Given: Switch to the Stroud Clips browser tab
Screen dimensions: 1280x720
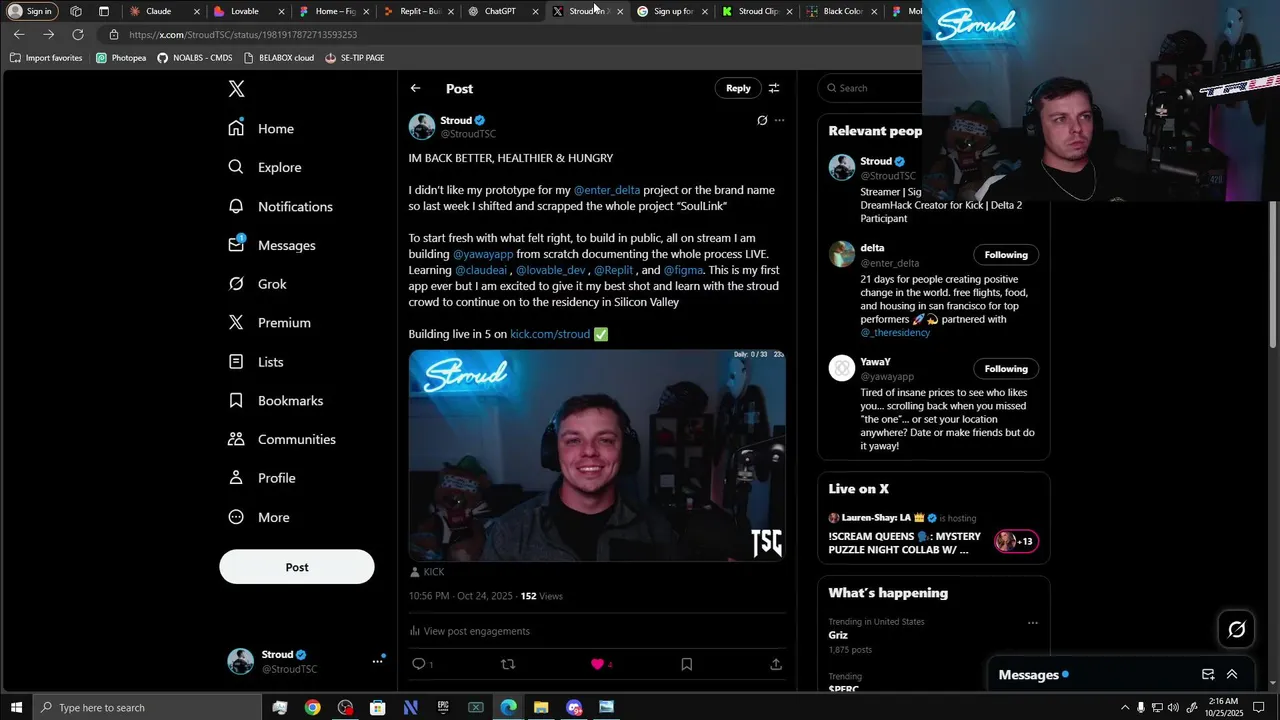Looking at the screenshot, I should point(757,11).
